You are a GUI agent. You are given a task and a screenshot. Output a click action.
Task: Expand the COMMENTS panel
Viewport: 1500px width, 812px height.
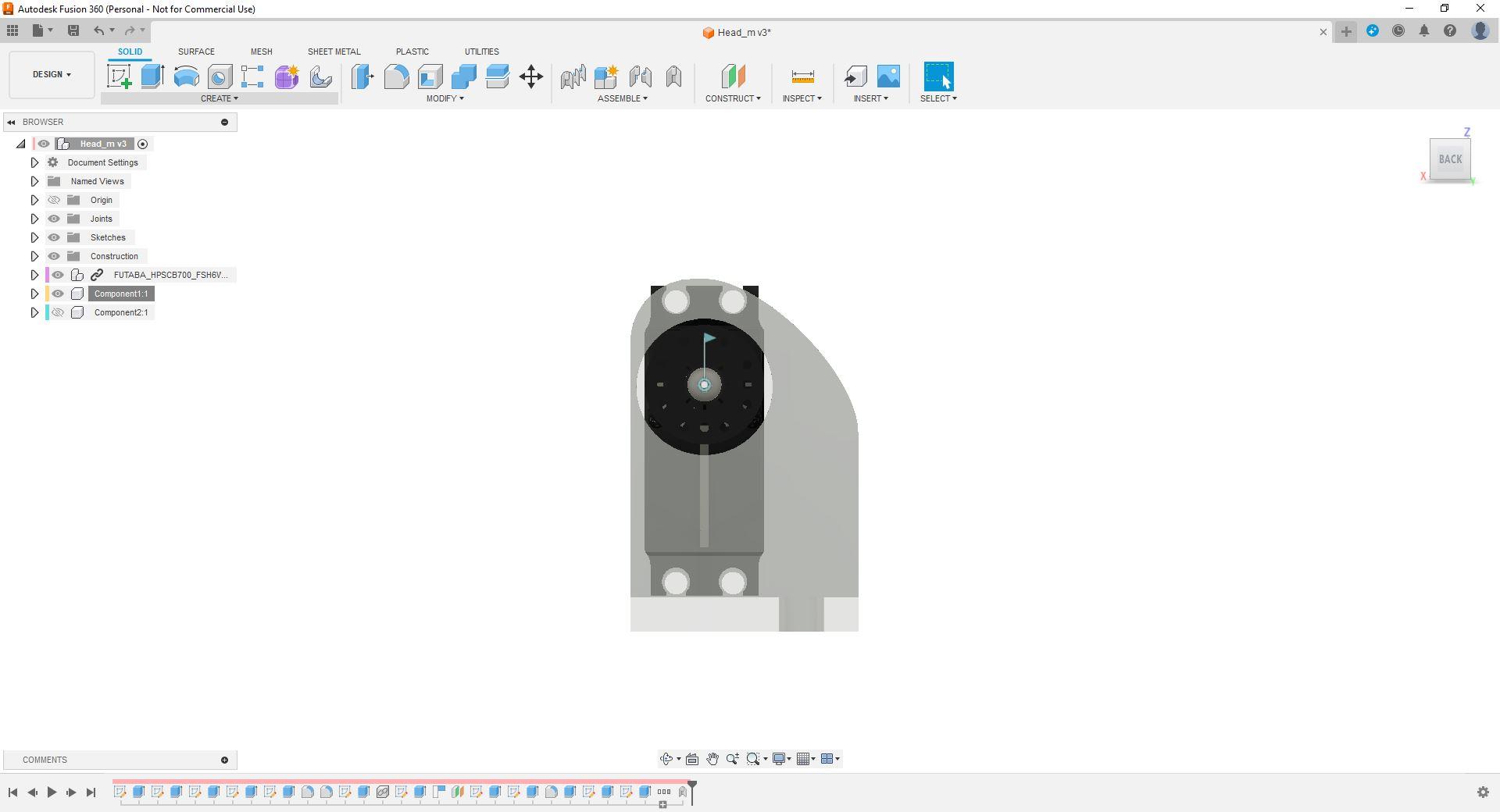click(x=224, y=760)
